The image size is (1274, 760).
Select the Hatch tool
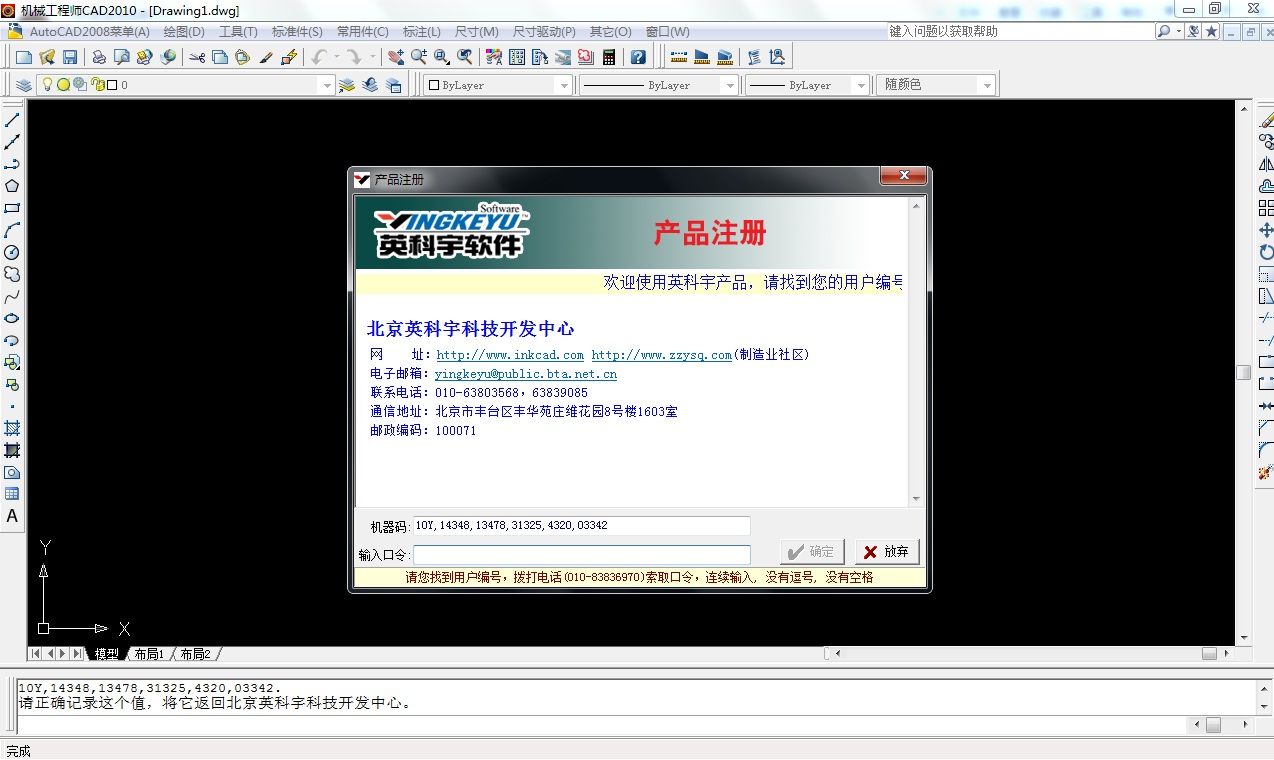12,428
